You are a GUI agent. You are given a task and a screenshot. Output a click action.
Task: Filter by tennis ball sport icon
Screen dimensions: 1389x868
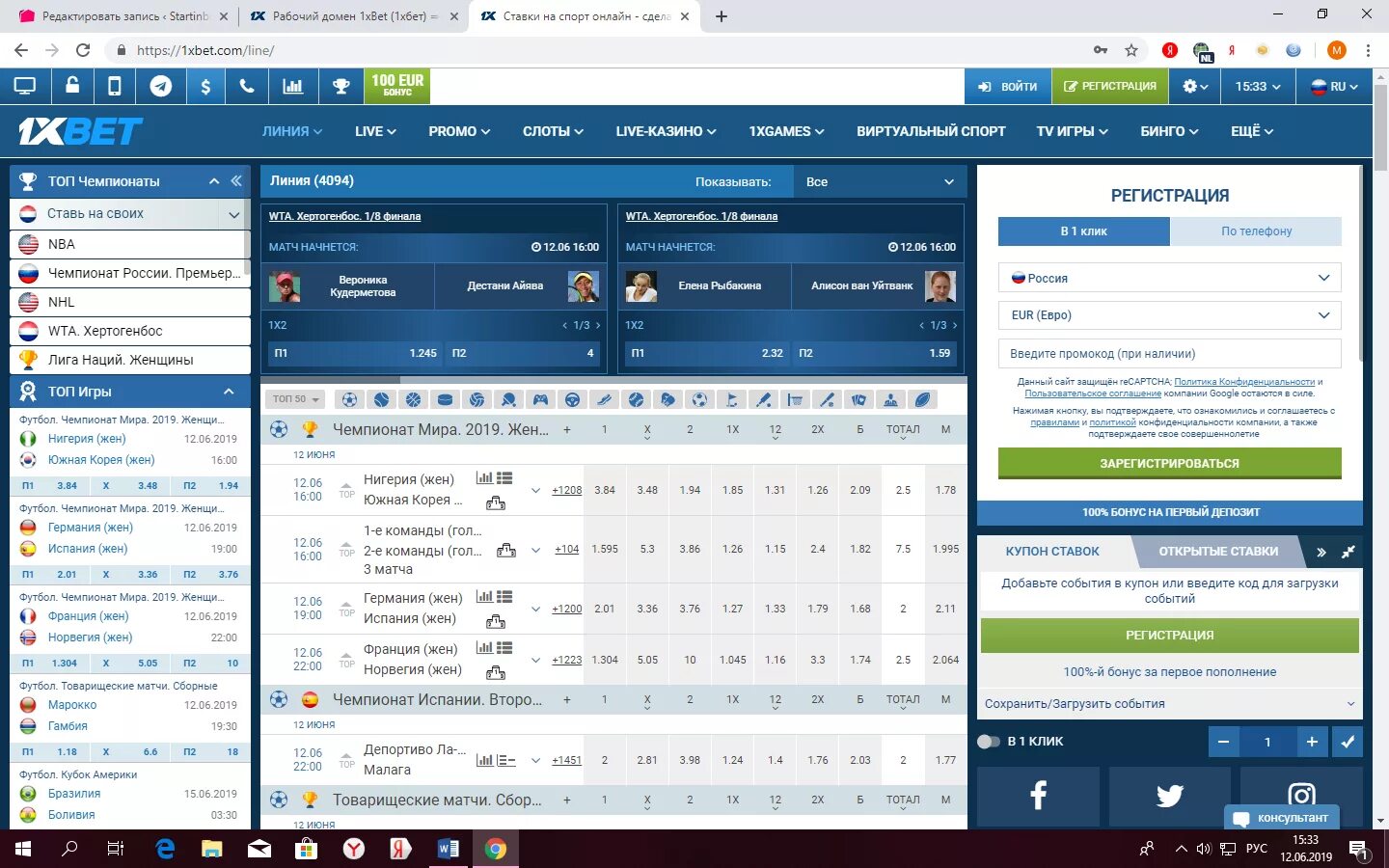[381, 399]
